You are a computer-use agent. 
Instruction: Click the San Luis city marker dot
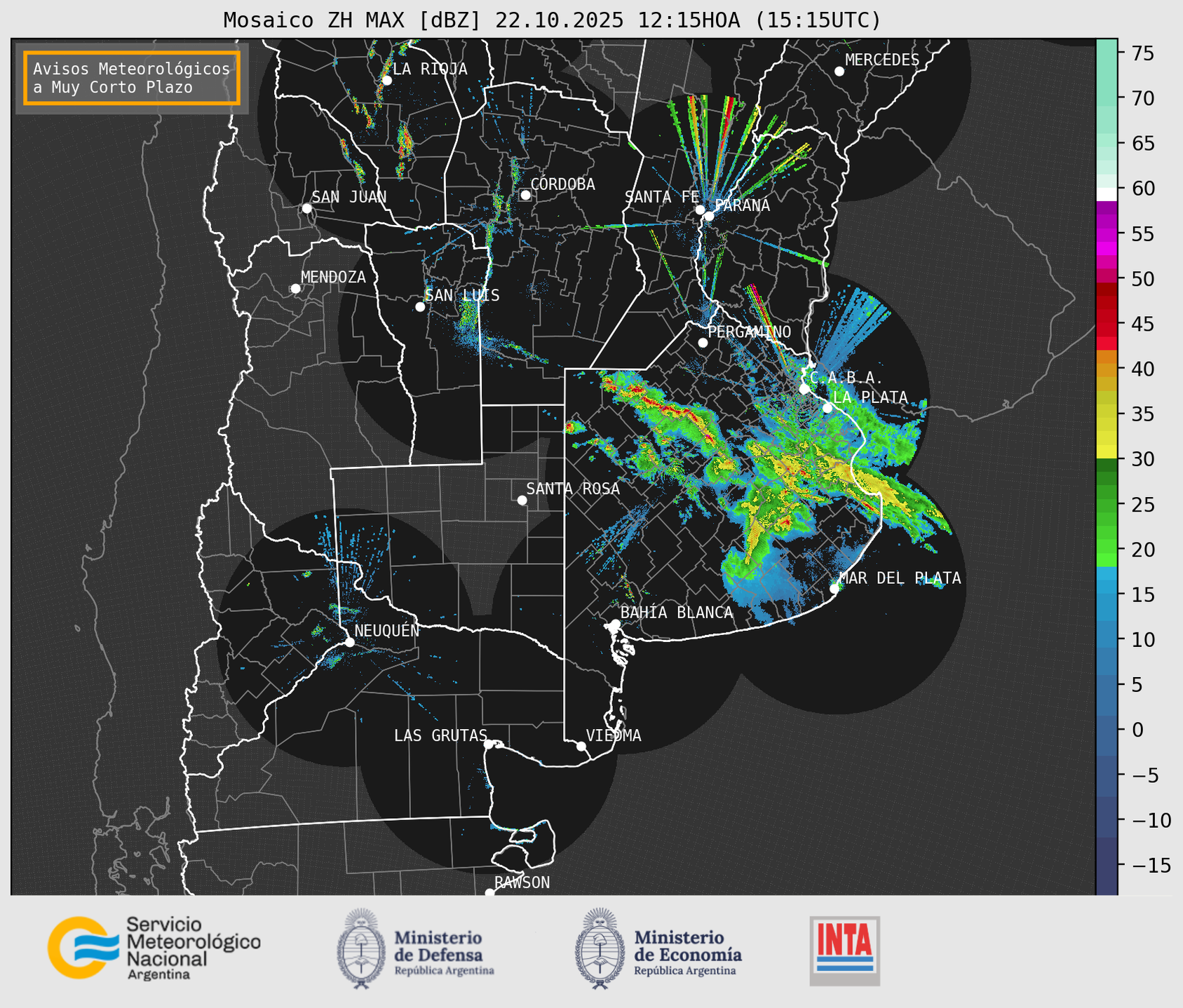point(420,307)
